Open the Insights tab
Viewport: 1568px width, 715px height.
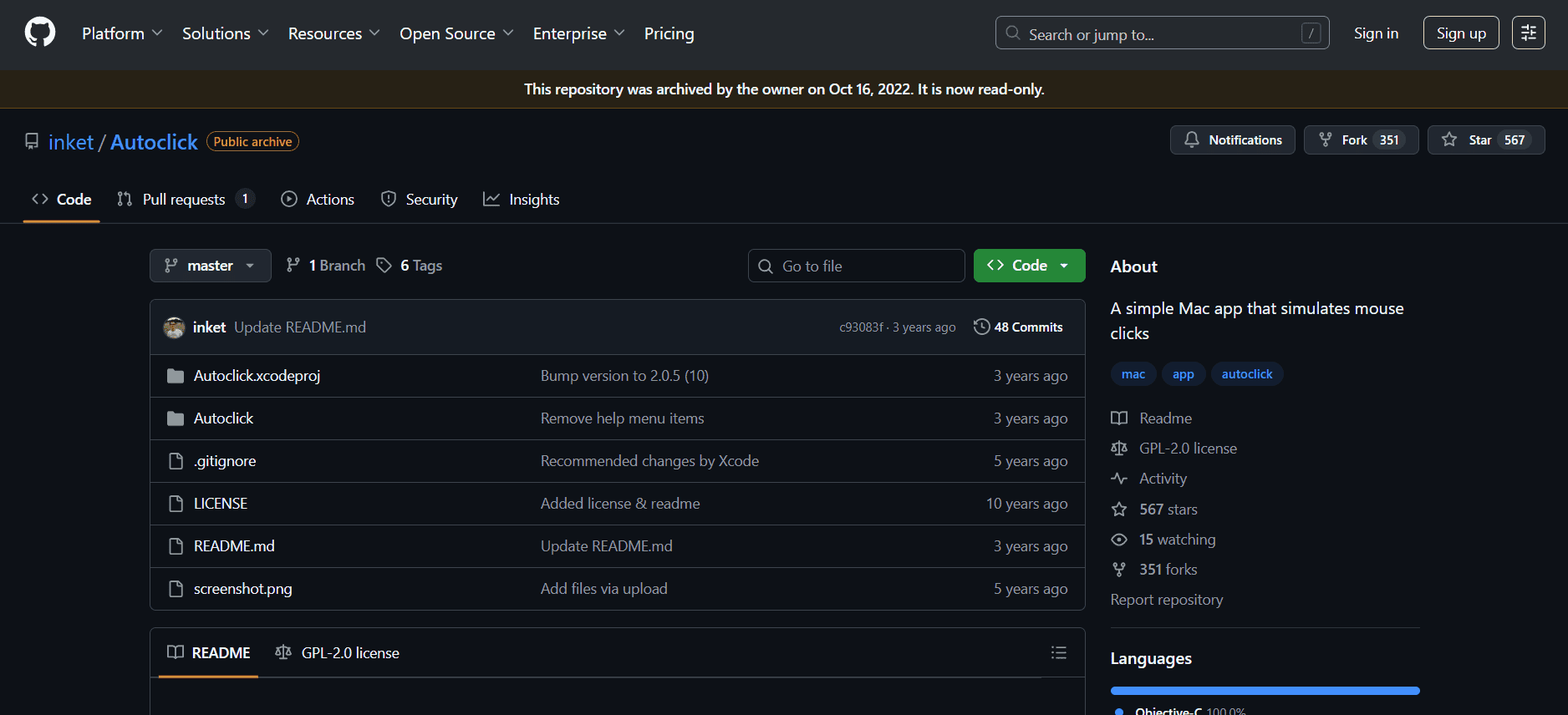522,200
